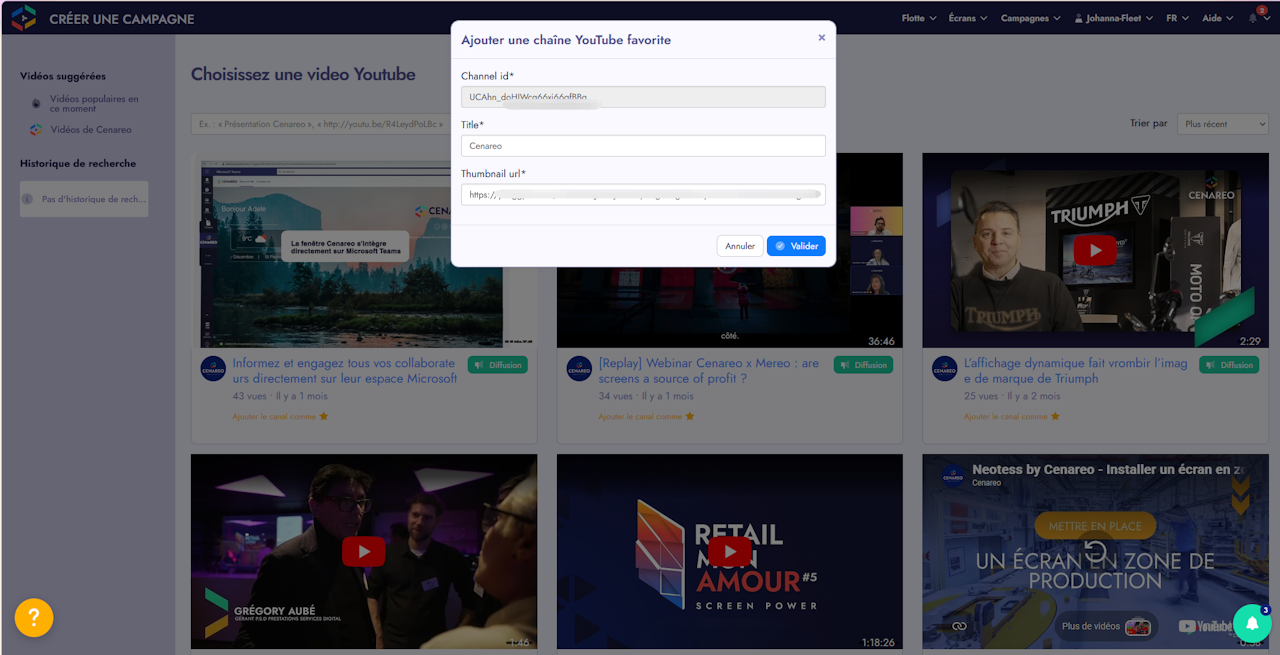Click Mettre en place on Neotess video
This screenshot has width=1280, height=655.
(x=1095, y=526)
